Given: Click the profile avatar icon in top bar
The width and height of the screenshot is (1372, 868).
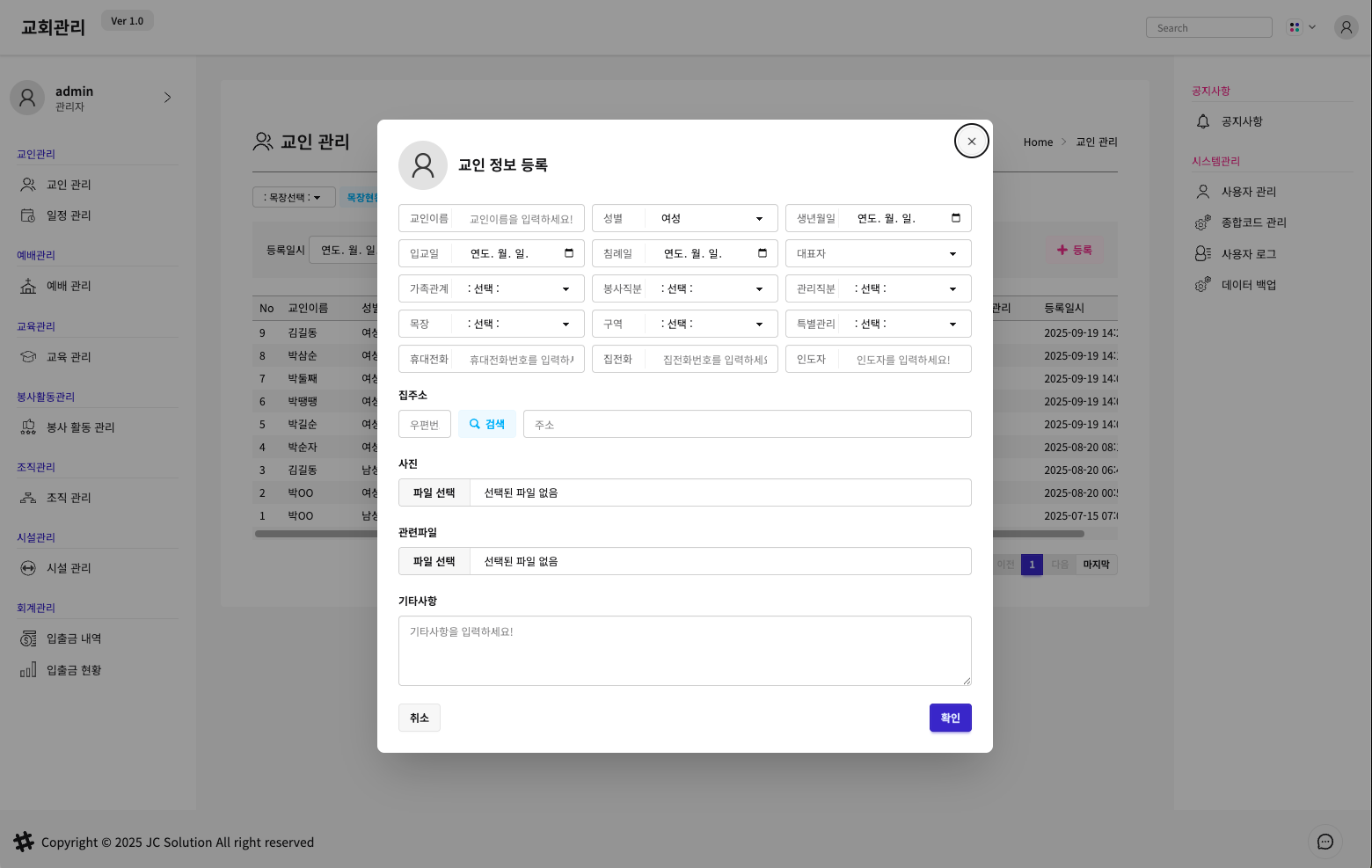Looking at the screenshot, I should tap(1346, 27).
